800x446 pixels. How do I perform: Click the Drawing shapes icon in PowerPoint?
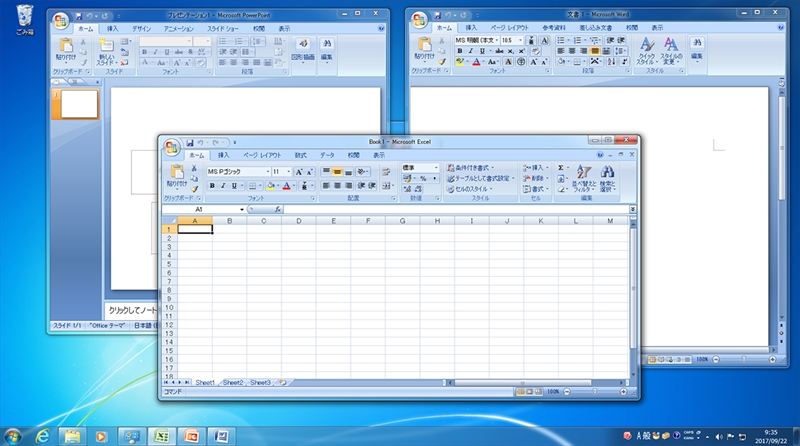coord(303,44)
